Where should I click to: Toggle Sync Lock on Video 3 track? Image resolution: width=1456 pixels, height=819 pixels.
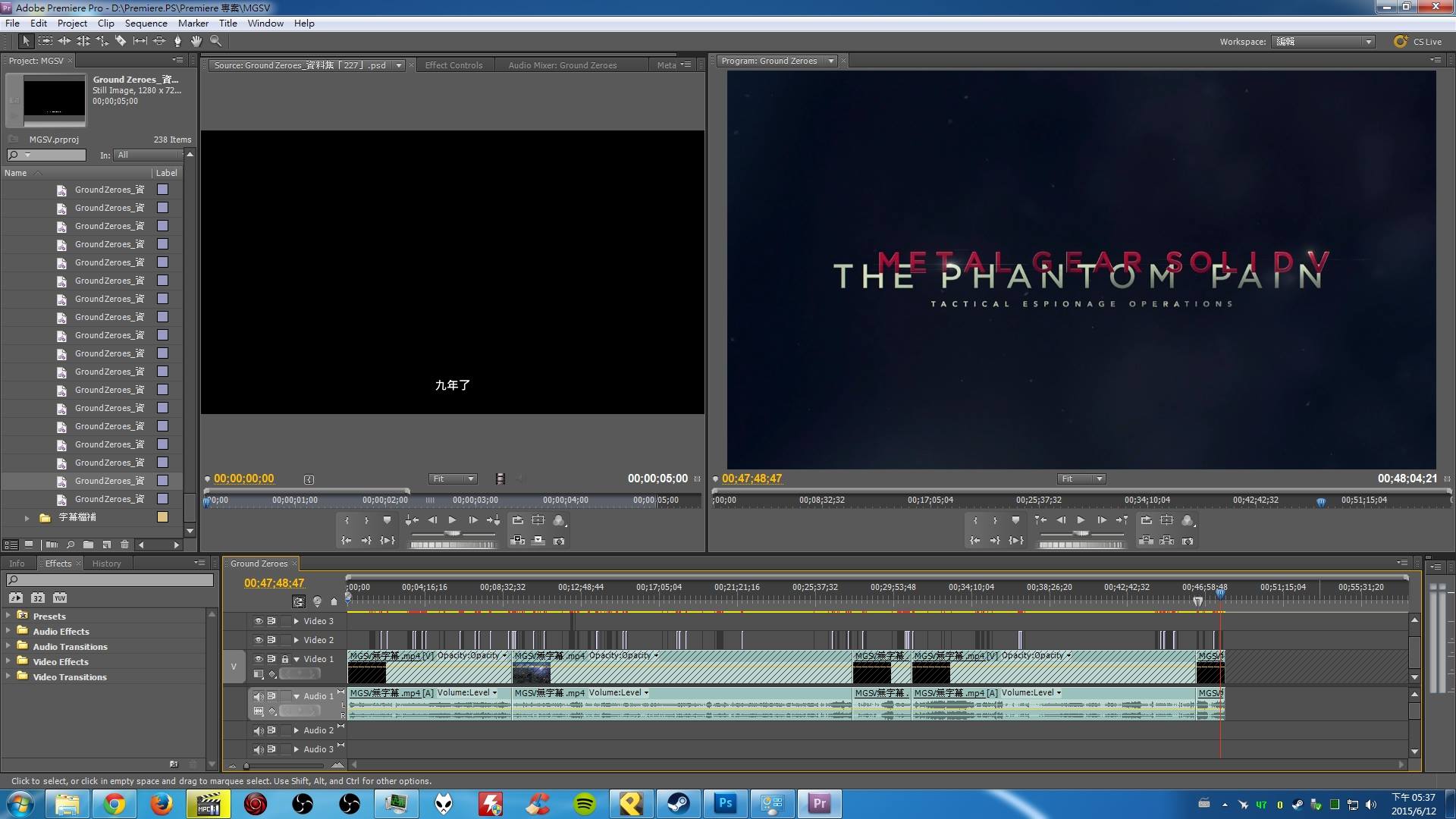[271, 621]
